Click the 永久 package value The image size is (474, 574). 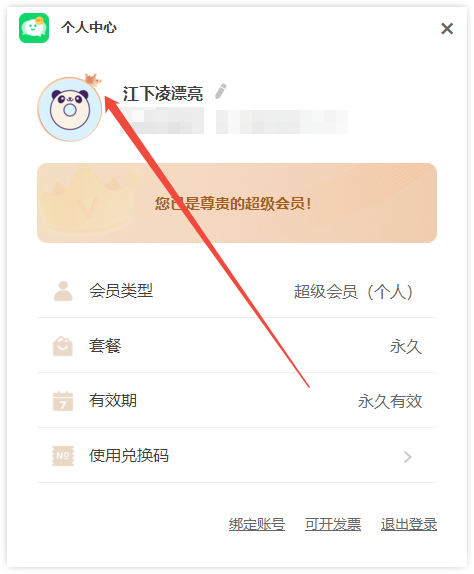click(406, 346)
